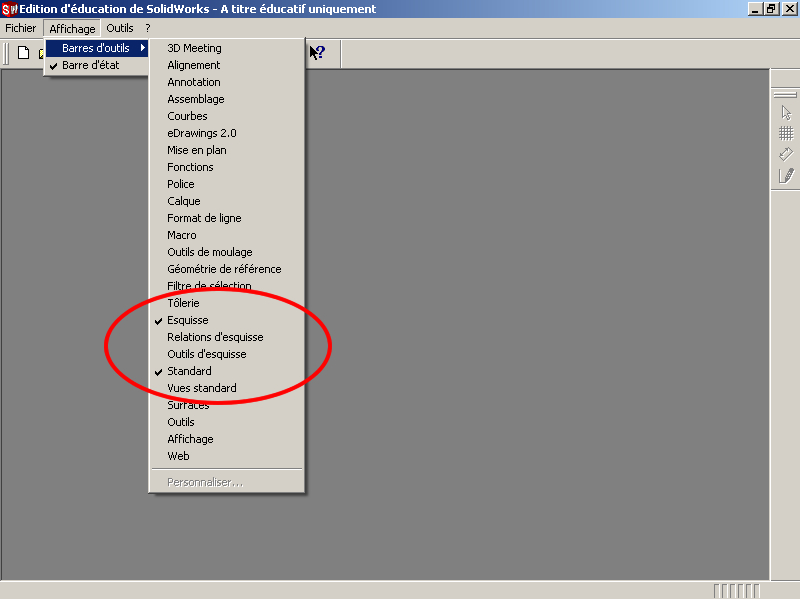This screenshot has width=800, height=600.
Task: Enable the Police toolbar
Action: pyautogui.click(x=227, y=184)
